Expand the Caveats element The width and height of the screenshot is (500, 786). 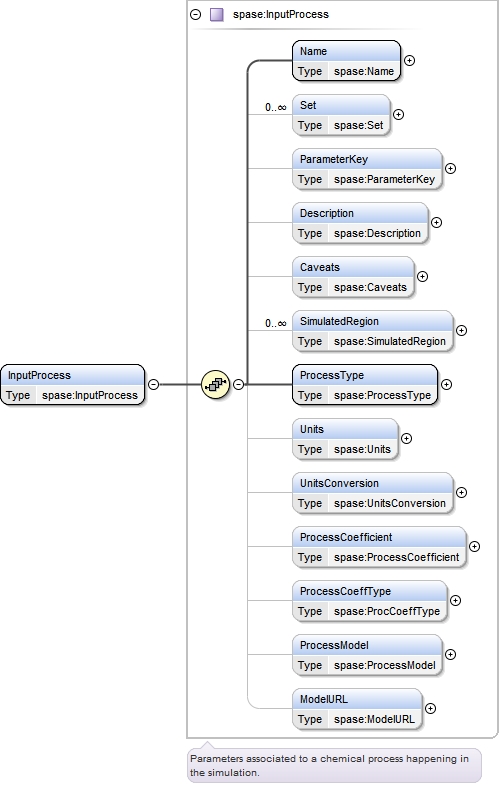click(422, 277)
